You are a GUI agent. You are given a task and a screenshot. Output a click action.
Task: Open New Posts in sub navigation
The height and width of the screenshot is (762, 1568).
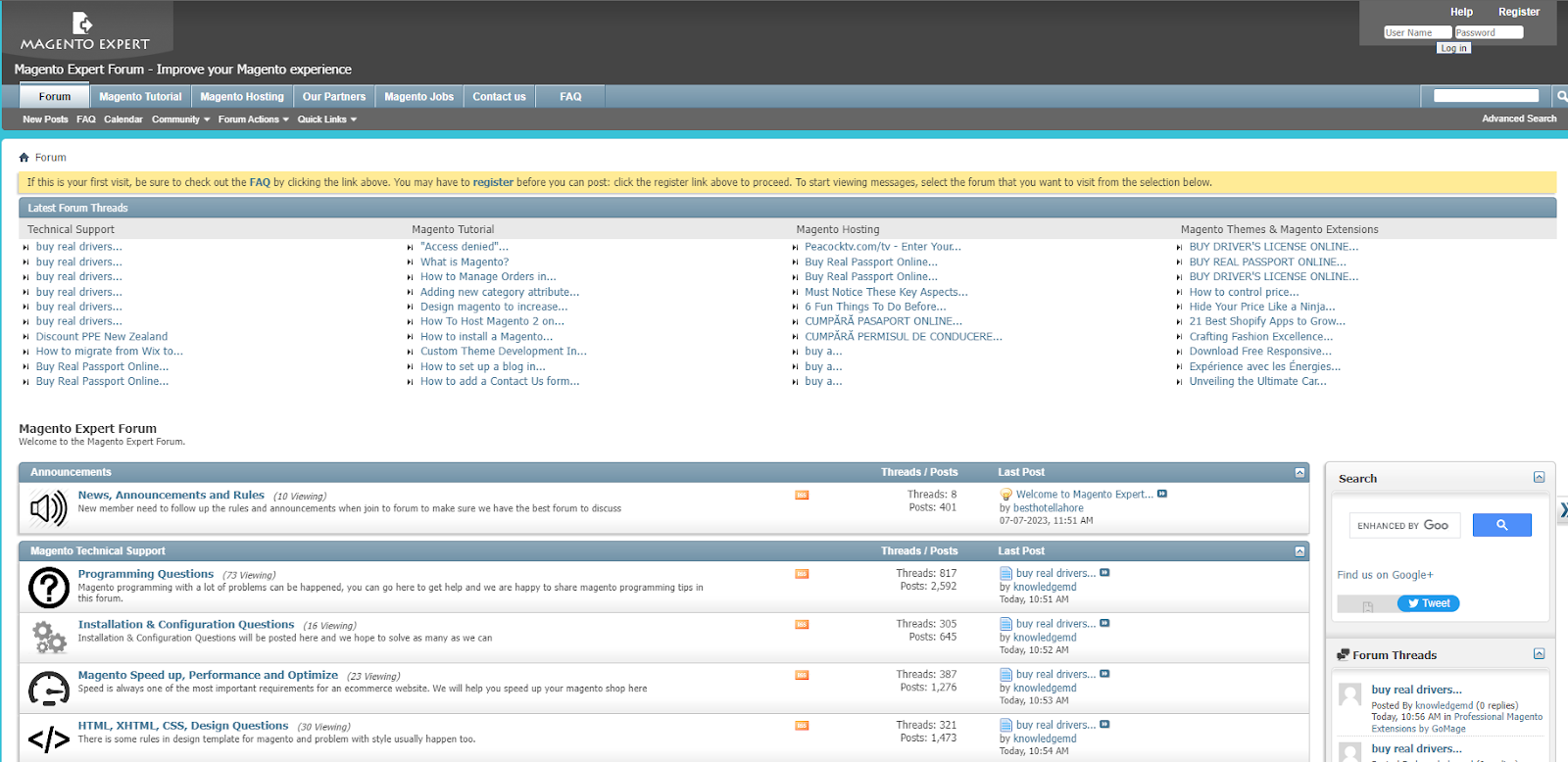45,119
